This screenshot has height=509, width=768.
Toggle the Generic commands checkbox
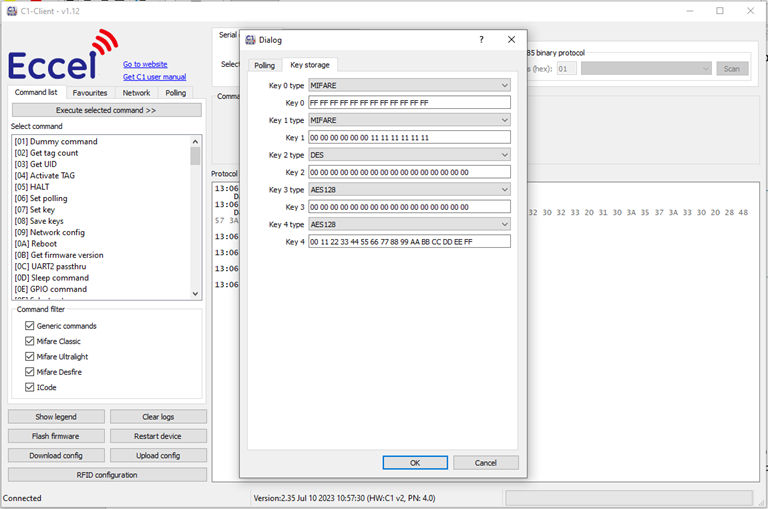(29, 326)
